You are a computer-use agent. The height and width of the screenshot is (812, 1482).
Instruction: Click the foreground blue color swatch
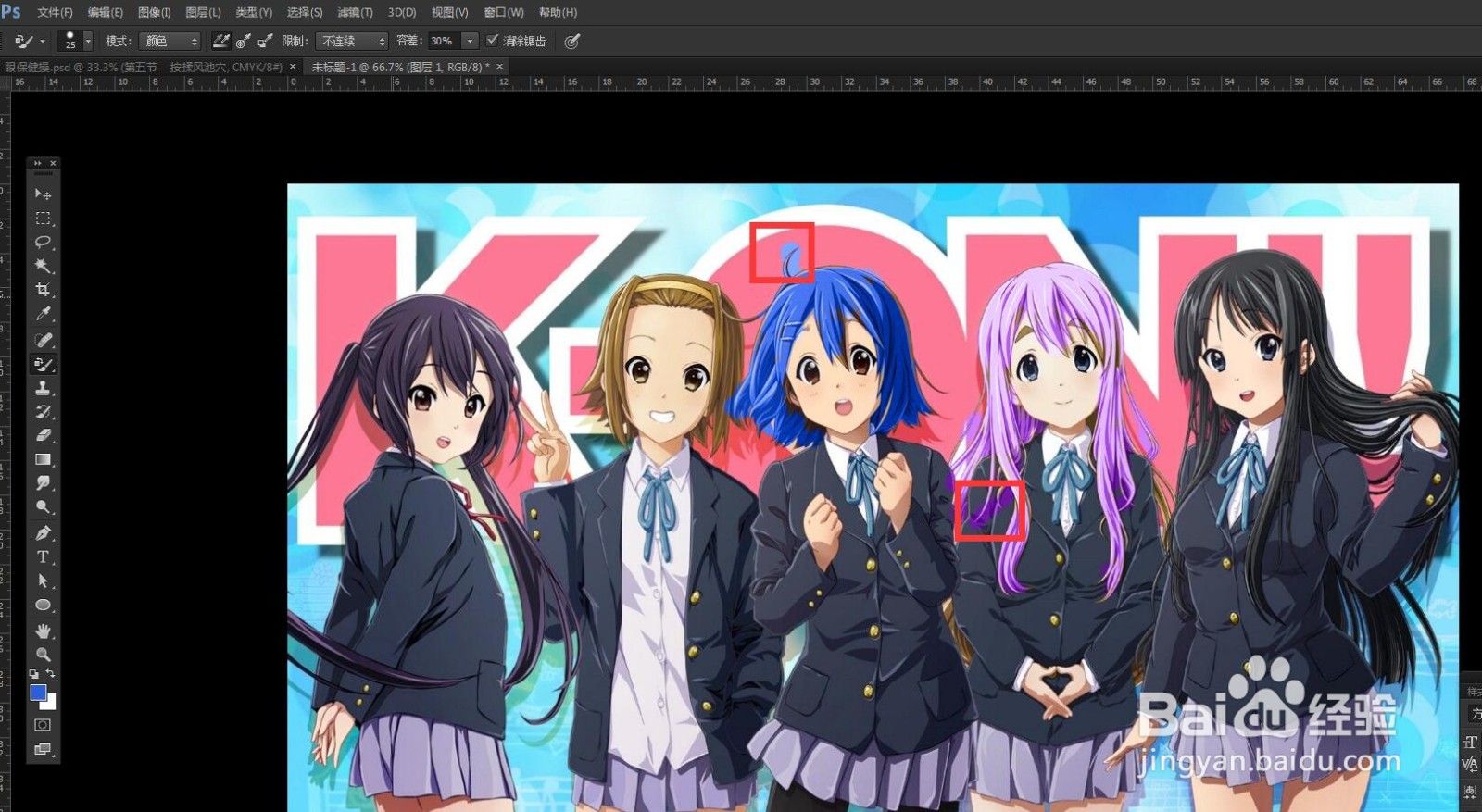(x=37, y=692)
